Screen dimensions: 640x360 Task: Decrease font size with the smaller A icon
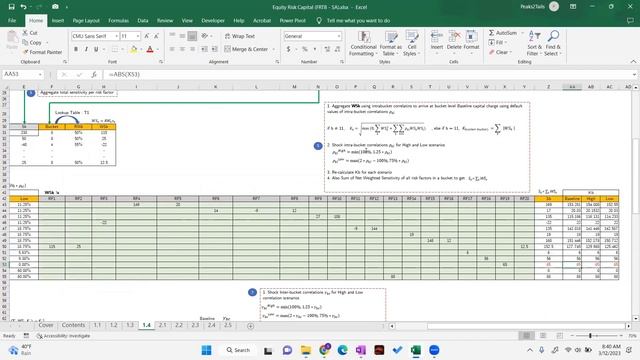(x=156, y=36)
